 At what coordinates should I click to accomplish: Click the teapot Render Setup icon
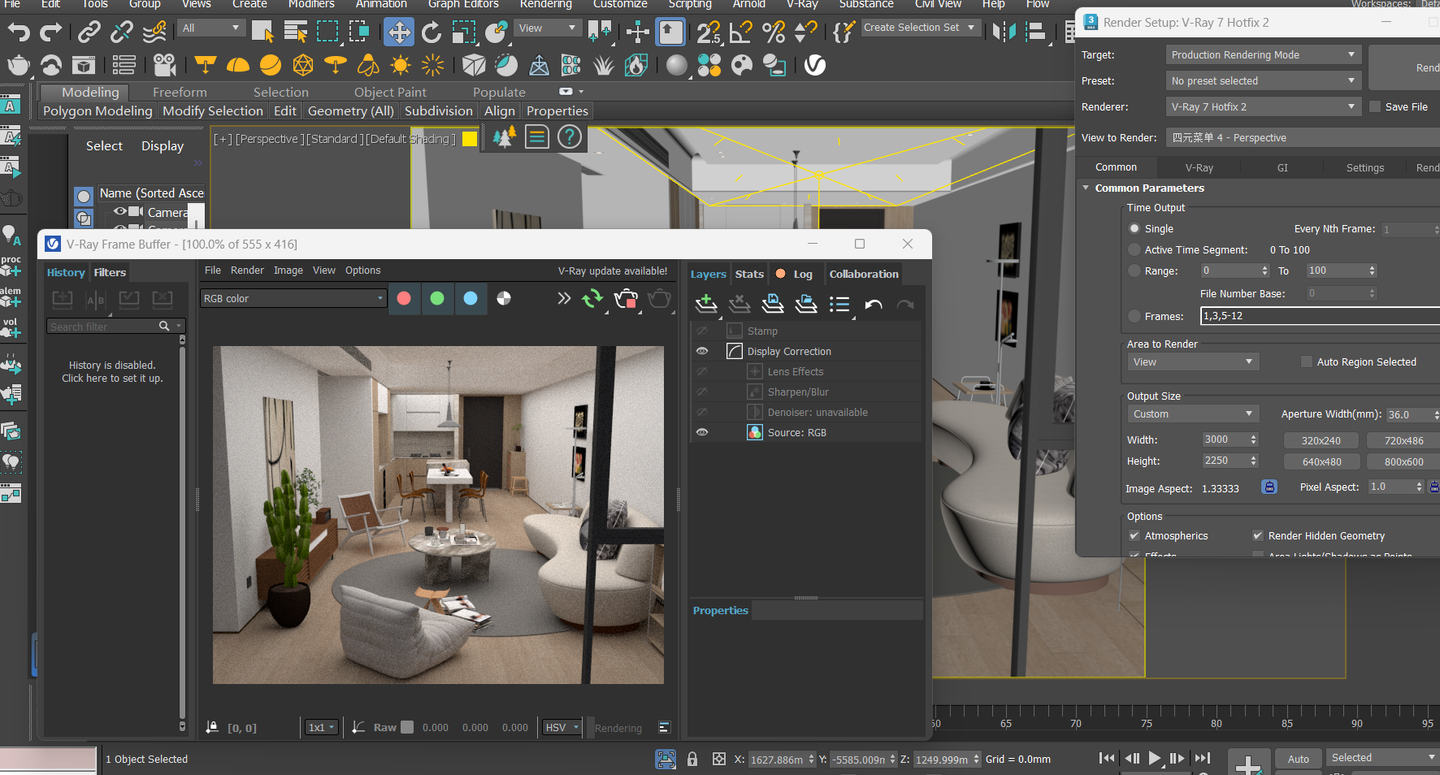pos(19,65)
